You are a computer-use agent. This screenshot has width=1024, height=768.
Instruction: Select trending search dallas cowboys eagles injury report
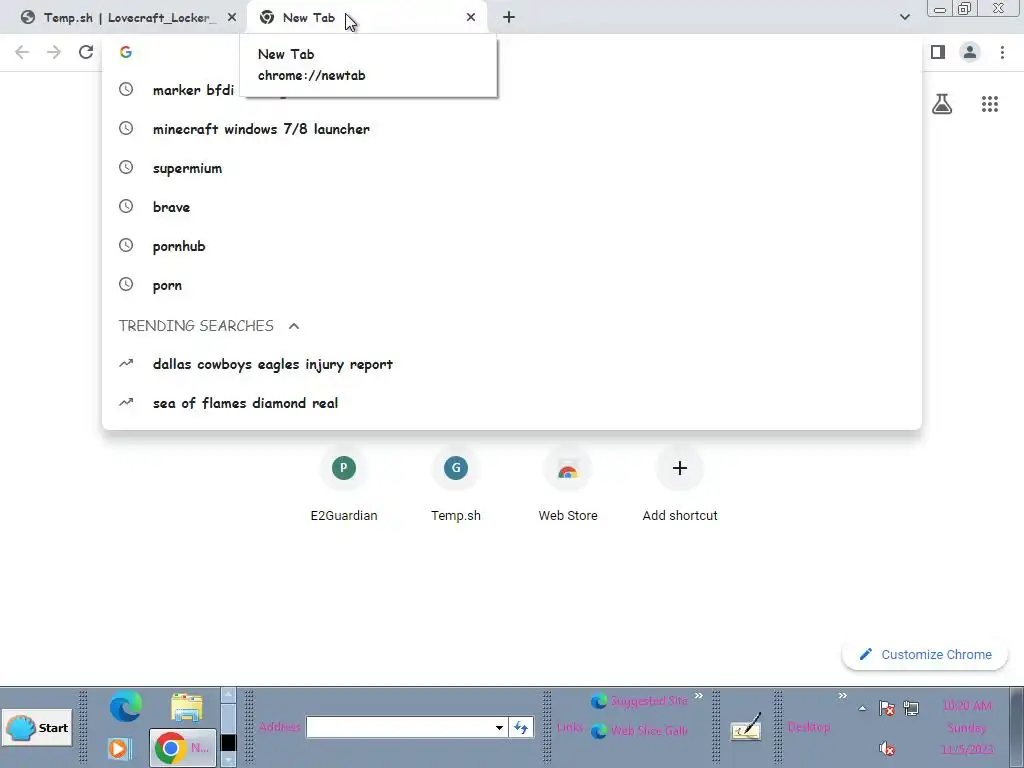(511, 364)
